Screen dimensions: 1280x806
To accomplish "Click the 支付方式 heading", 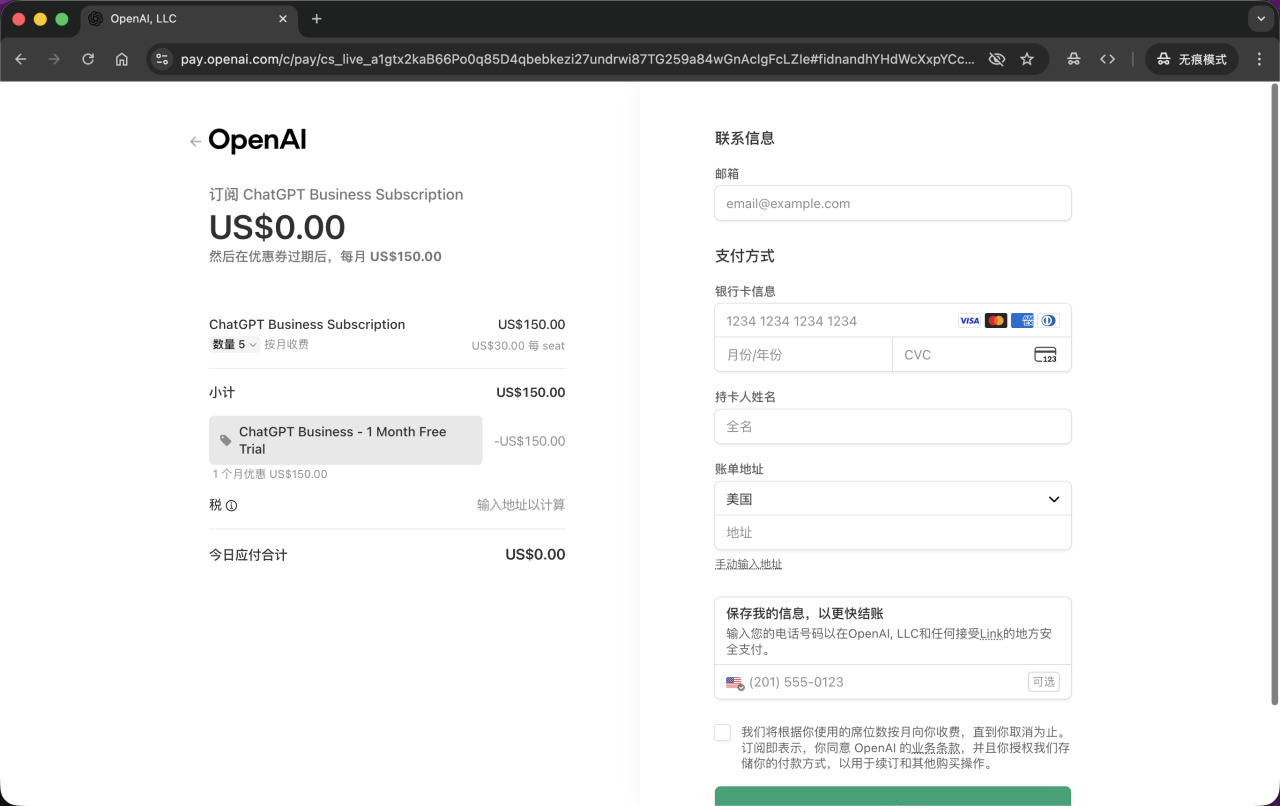I will pos(745,257).
